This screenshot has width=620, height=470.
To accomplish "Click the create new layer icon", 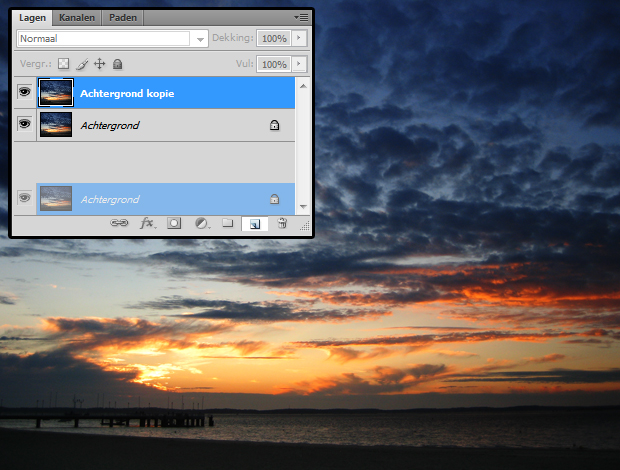I will click(x=254, y=224).
